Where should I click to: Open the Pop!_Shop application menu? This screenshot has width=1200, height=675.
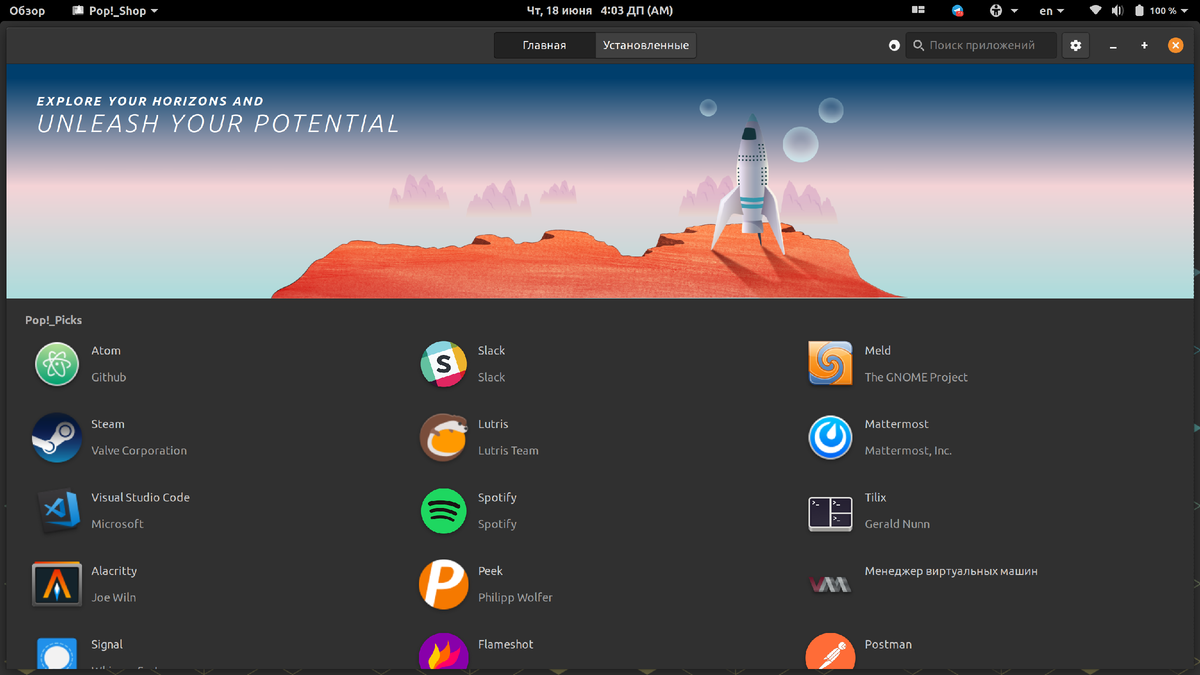click(x=116, y=11)
